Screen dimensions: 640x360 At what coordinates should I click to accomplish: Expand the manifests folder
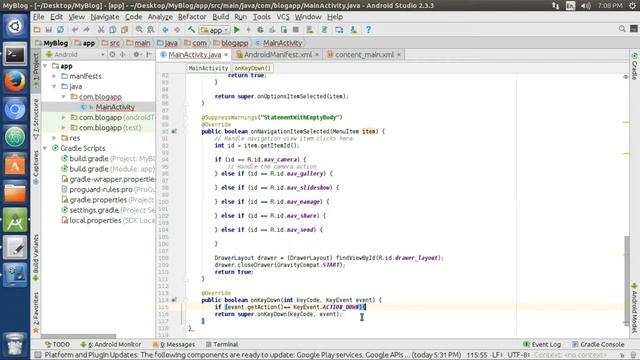(54, 76)
